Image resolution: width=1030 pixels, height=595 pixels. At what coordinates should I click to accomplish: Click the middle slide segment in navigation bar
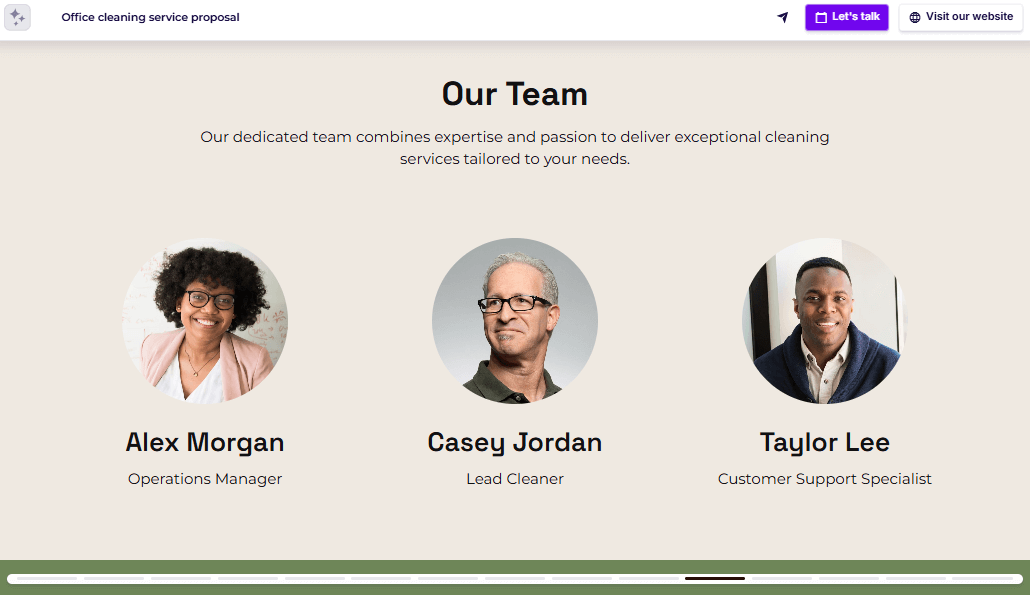click(515, 578)
